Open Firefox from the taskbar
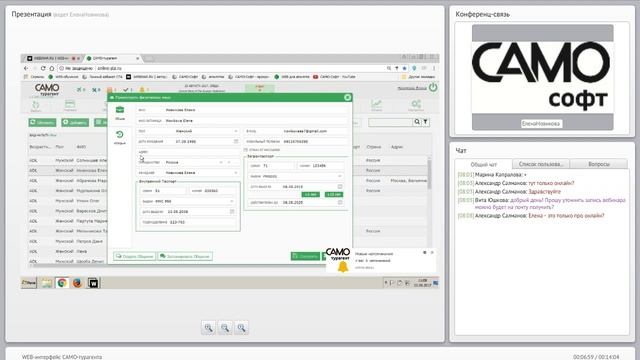 coord(77,283)
